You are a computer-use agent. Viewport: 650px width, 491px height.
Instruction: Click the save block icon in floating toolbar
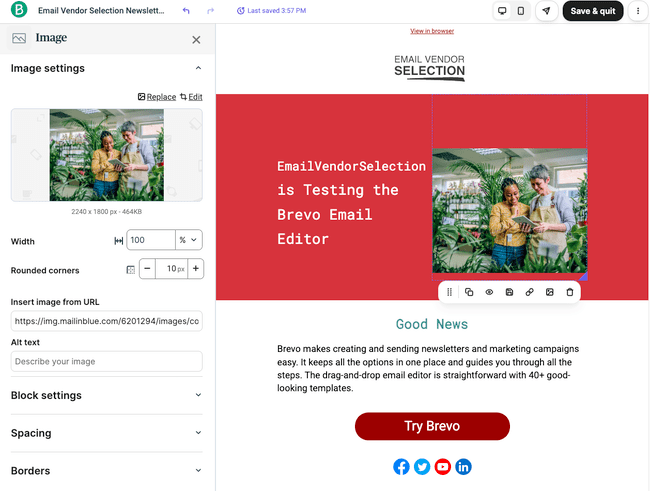click(x=509, y=292)
